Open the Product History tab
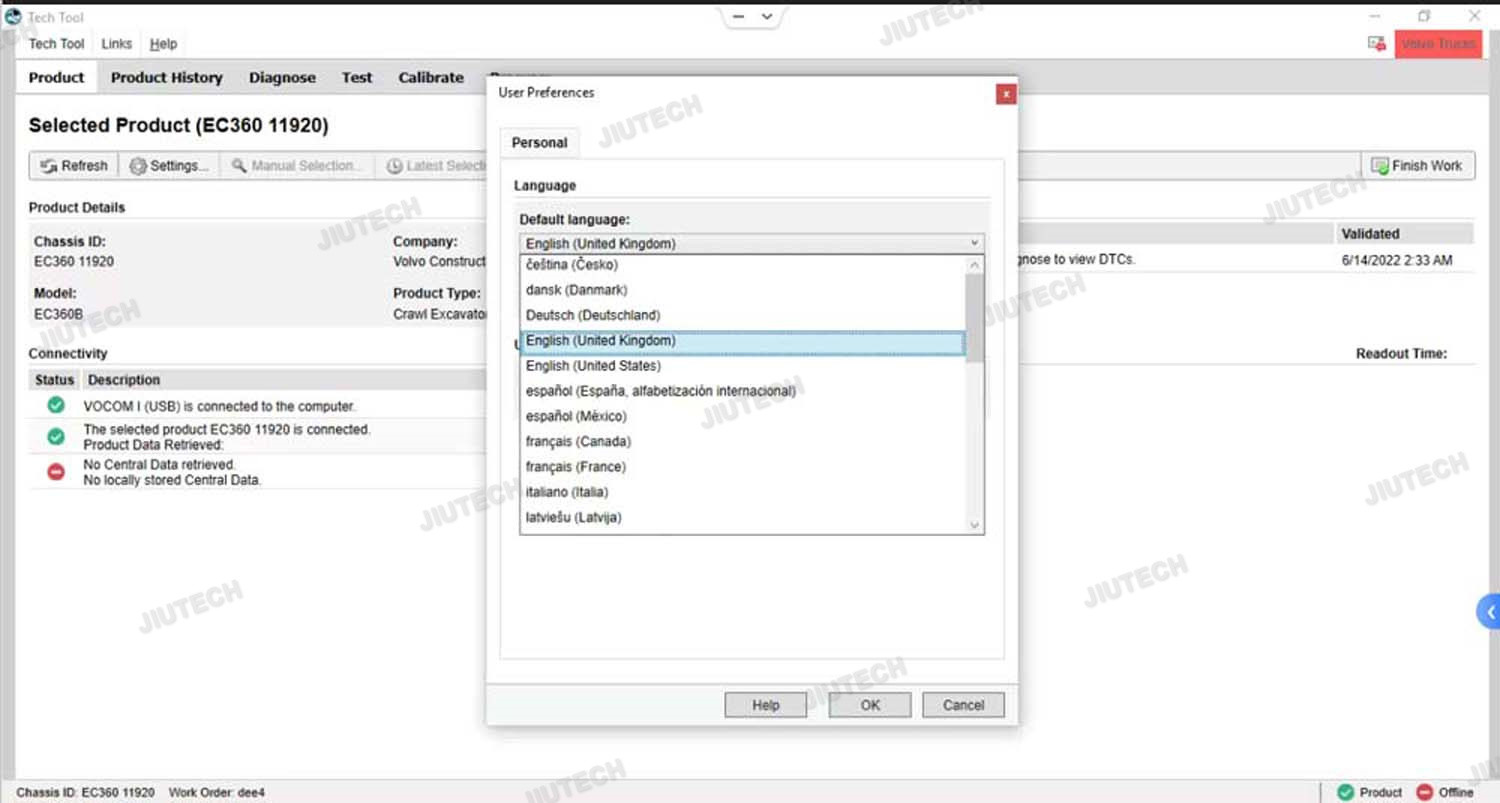 (166, 78)
